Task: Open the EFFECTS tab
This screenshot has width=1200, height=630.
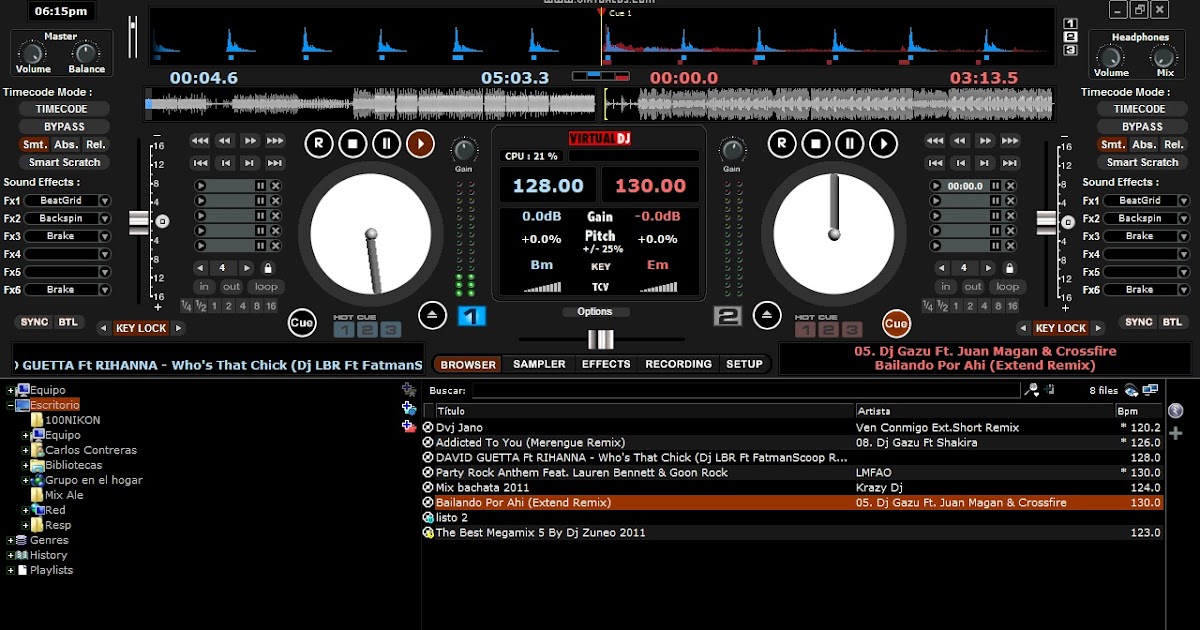Action: (606, 365)
